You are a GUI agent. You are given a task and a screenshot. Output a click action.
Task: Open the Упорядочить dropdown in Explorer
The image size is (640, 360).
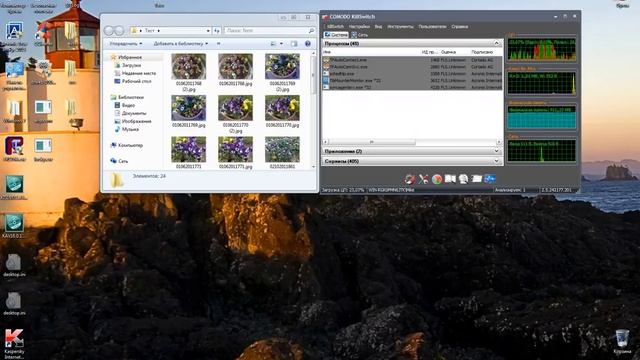coord(126,44)
